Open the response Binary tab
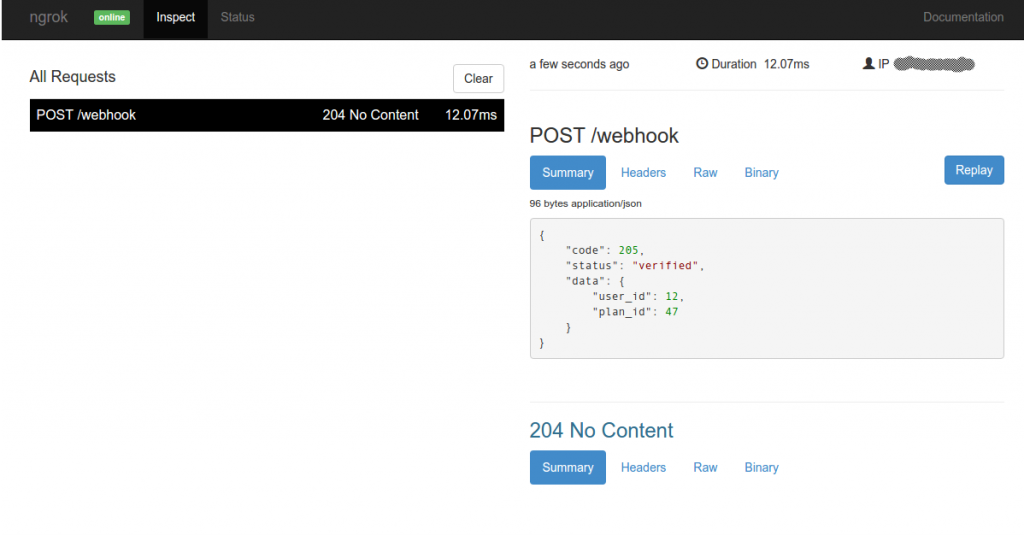Image resolution: width=1024 pixels, height=535 pixels. click(761, 468)
